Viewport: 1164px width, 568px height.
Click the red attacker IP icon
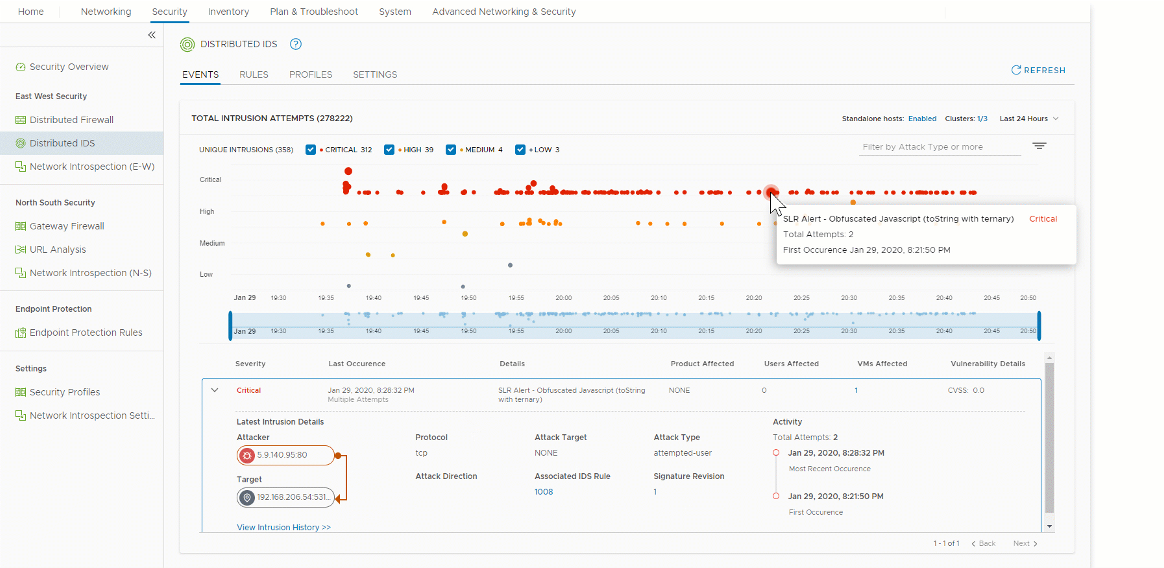(x=247, y=456)
